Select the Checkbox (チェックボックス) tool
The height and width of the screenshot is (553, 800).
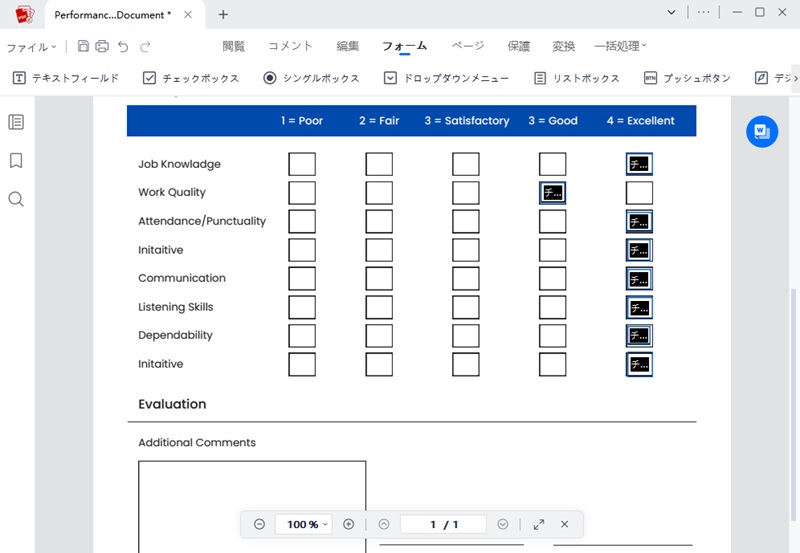(x=191, y=78)
